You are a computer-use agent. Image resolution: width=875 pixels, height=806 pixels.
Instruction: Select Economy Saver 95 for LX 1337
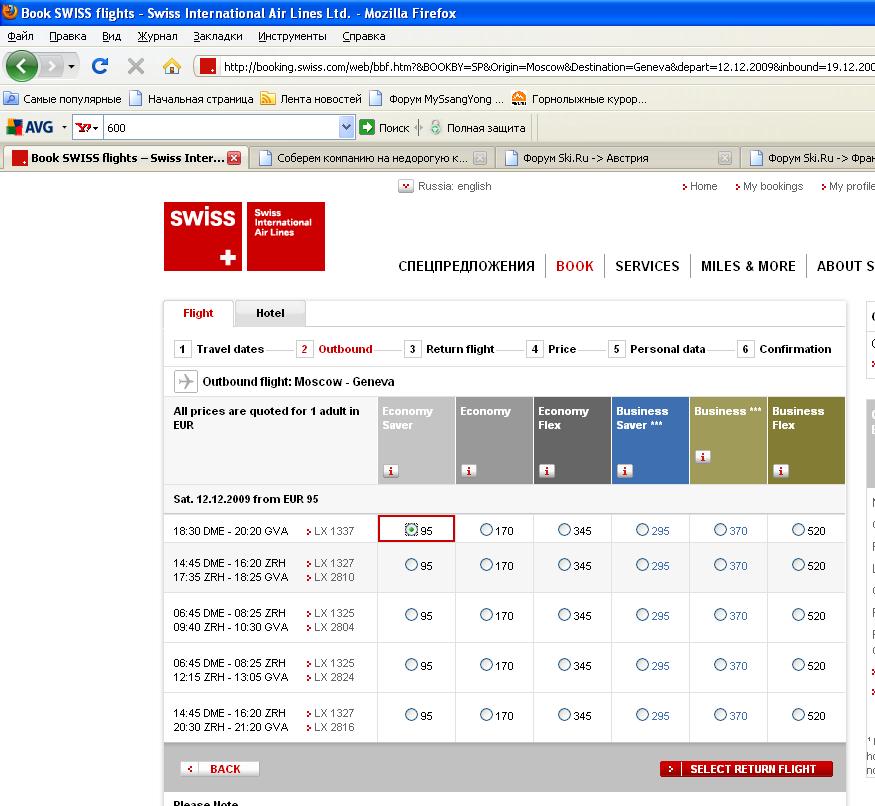point(411,529)
